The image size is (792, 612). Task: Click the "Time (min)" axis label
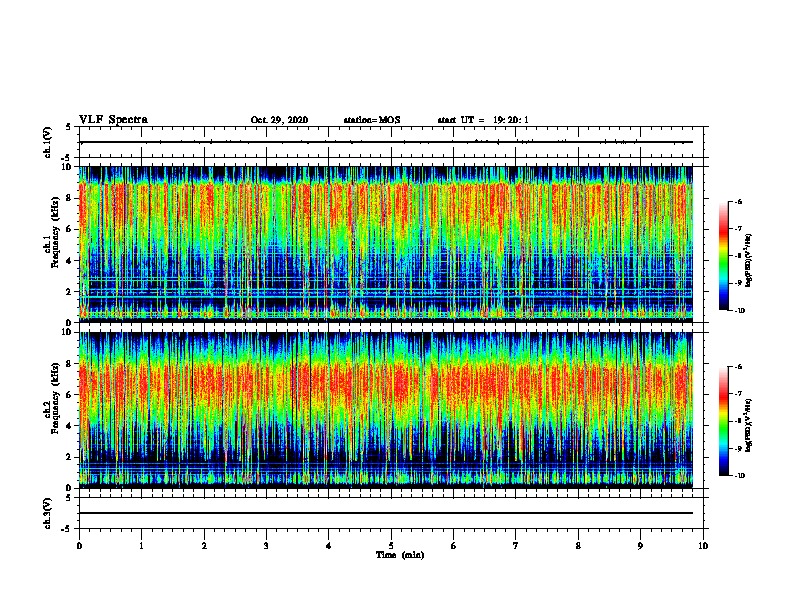[x=400, y=555]
